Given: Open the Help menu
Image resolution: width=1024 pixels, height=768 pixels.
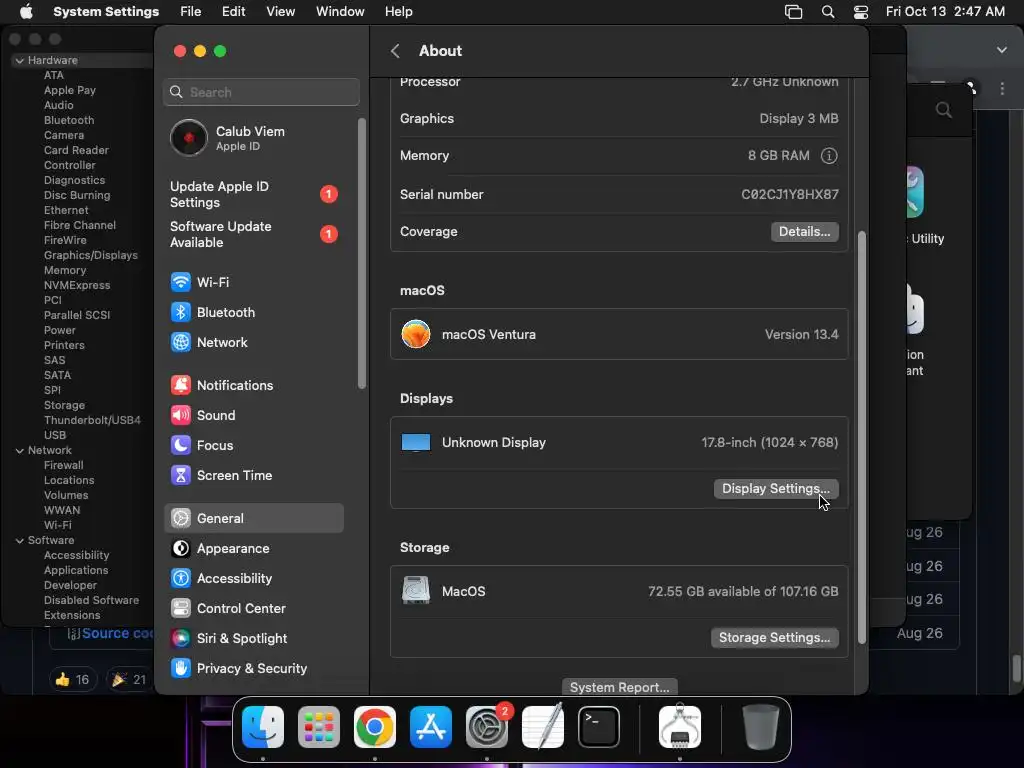Looking at the screenshot, I should point(398,12).
